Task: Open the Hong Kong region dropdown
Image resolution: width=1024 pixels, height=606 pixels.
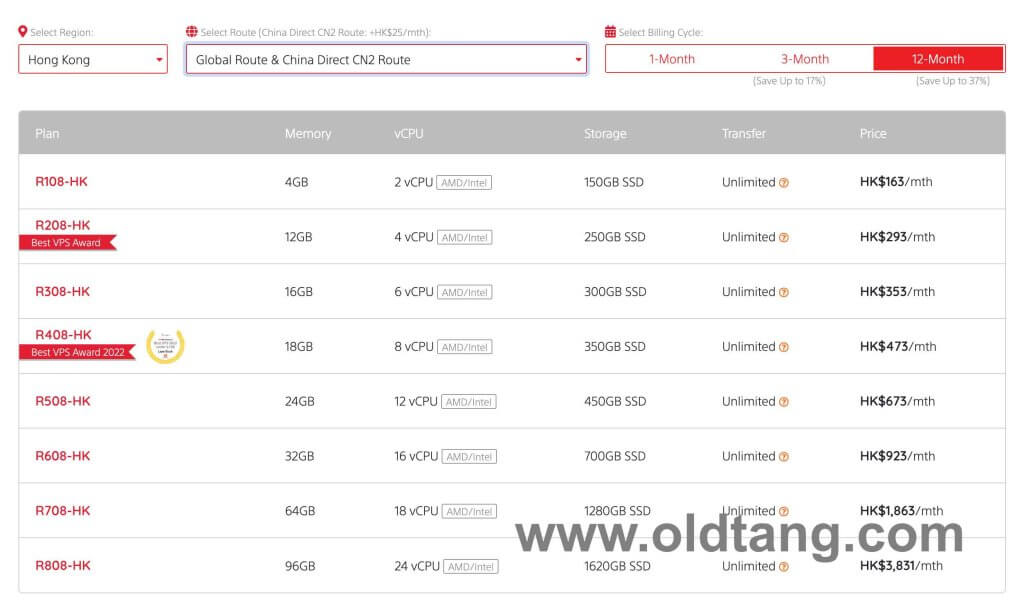Action: (93, 60)
